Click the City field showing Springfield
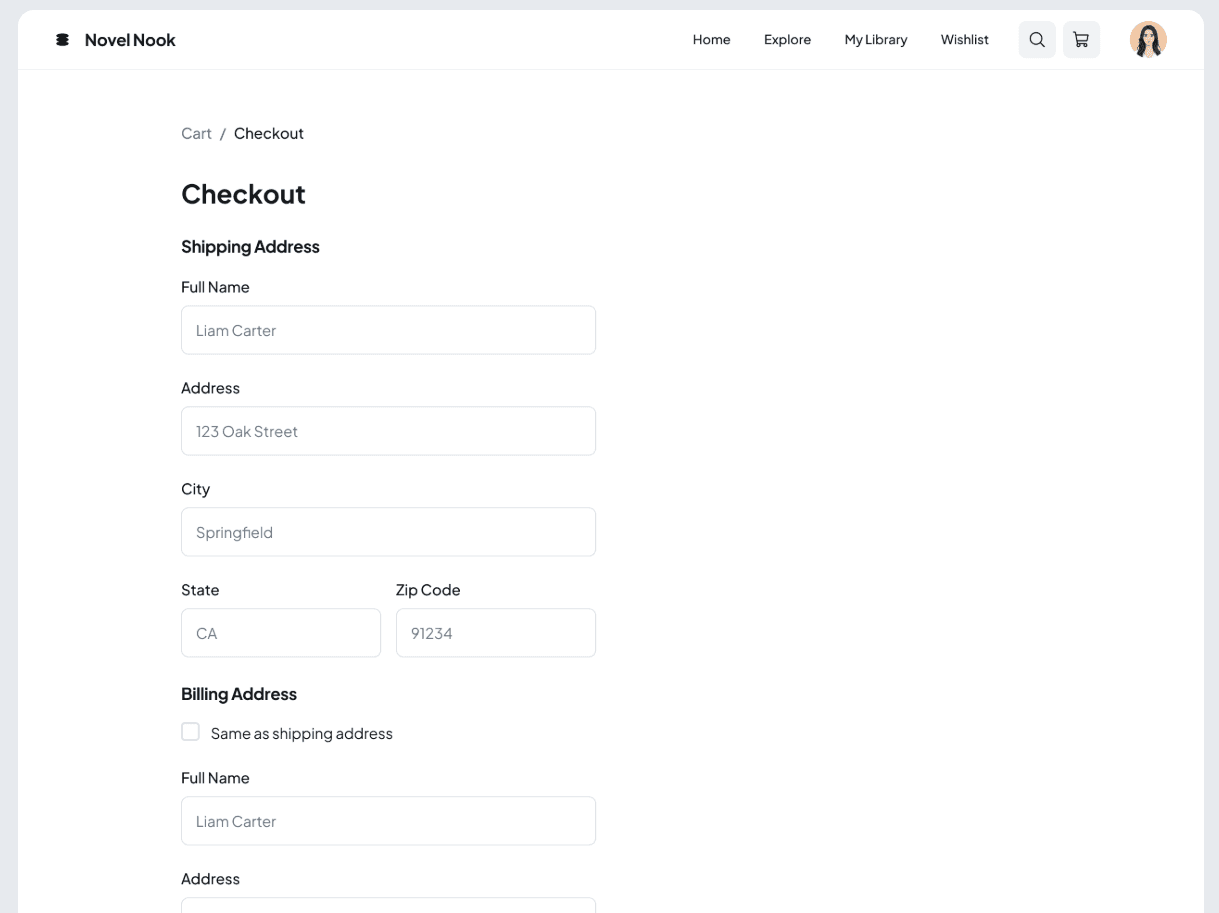 point(388,531)
